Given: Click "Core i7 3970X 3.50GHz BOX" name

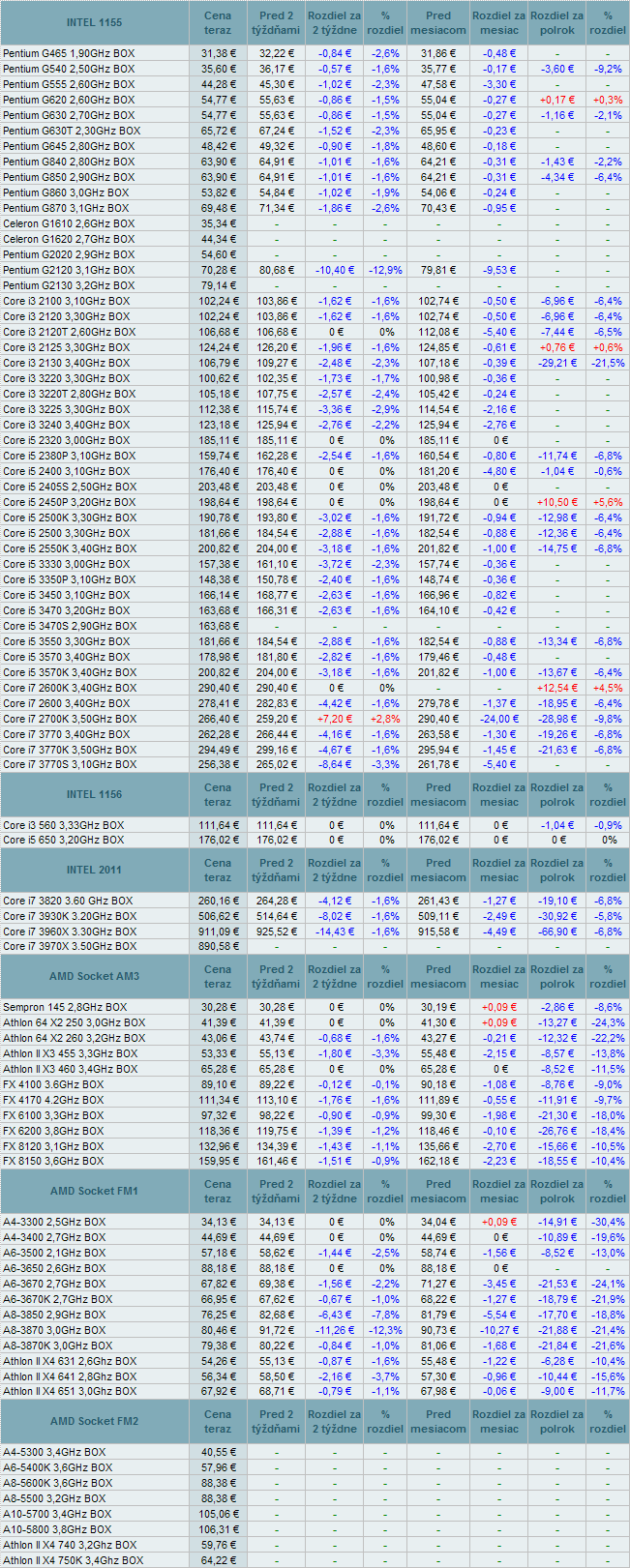Looking at the screenshot, I should 70,947.
